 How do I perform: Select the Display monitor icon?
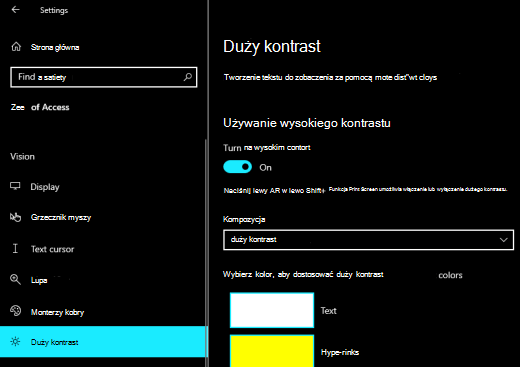(x=15, y=186)
